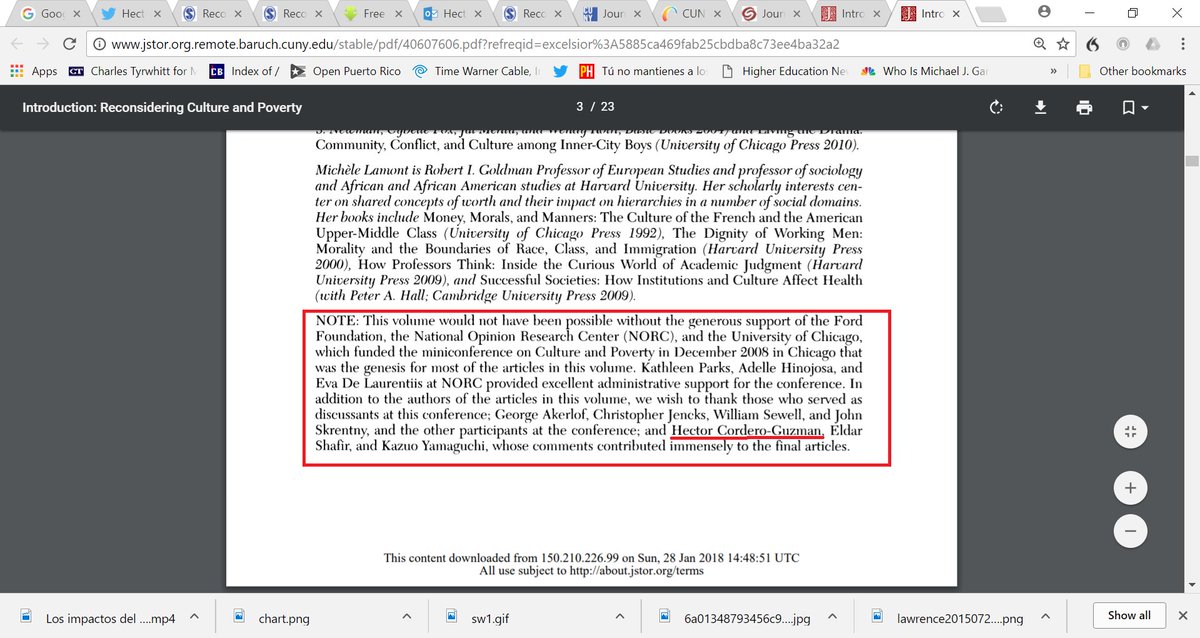Image resolution: width=1200 pixels, height=638 pixels.
Task: Open the Time Warner Cable bookmark
Action: click(x=476, y=71)
